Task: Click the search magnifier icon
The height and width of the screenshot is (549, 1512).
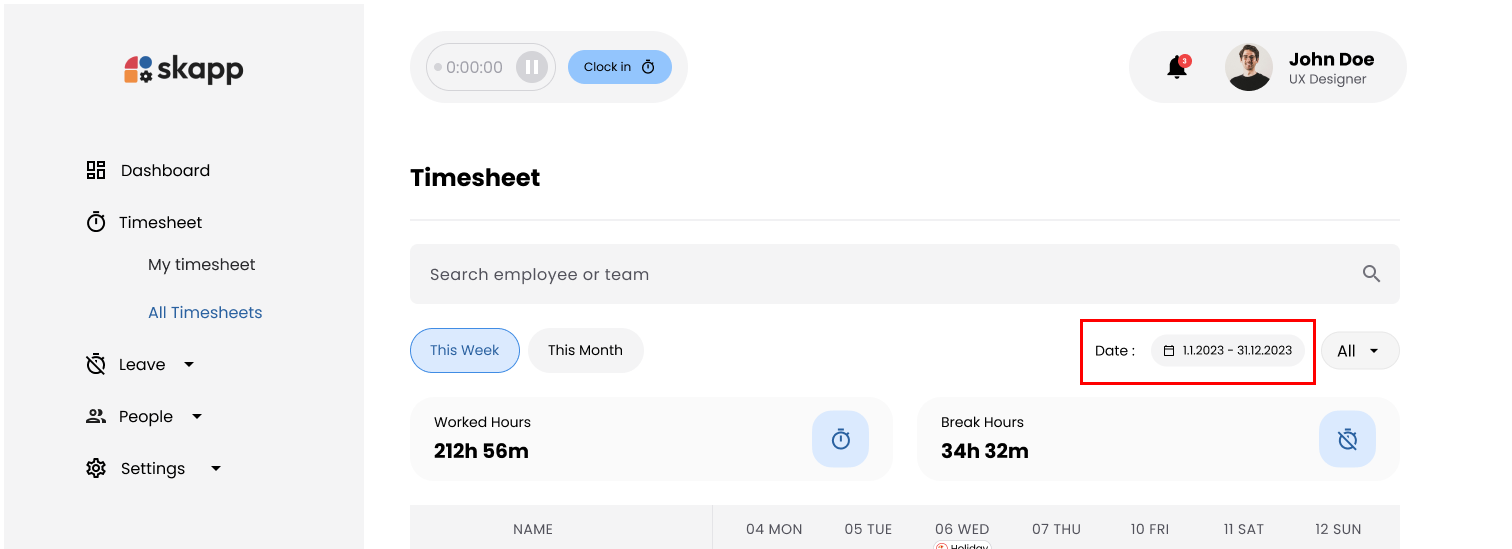Action: [1371, 274]
